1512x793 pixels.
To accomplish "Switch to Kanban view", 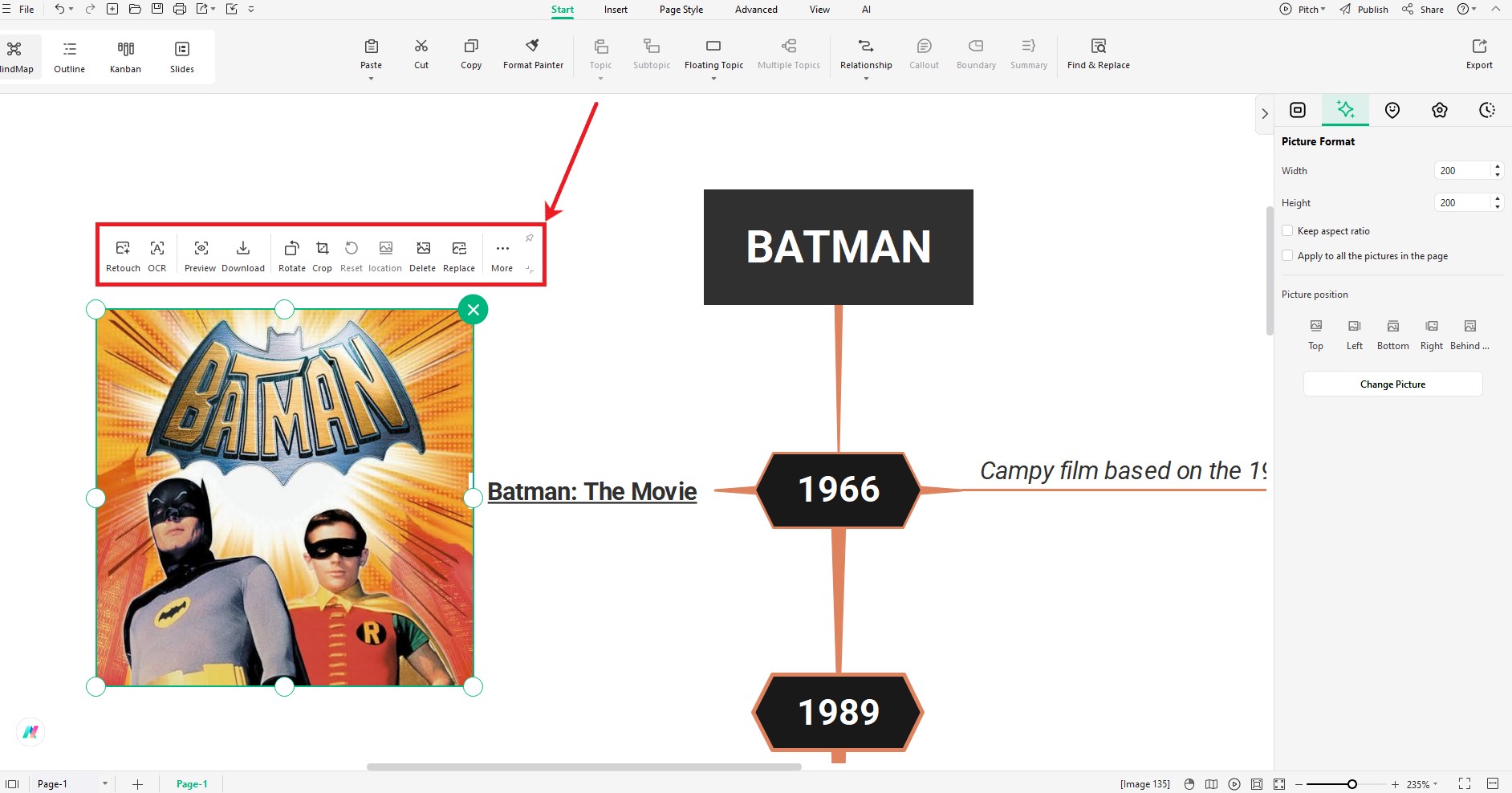I will [126, 58].
